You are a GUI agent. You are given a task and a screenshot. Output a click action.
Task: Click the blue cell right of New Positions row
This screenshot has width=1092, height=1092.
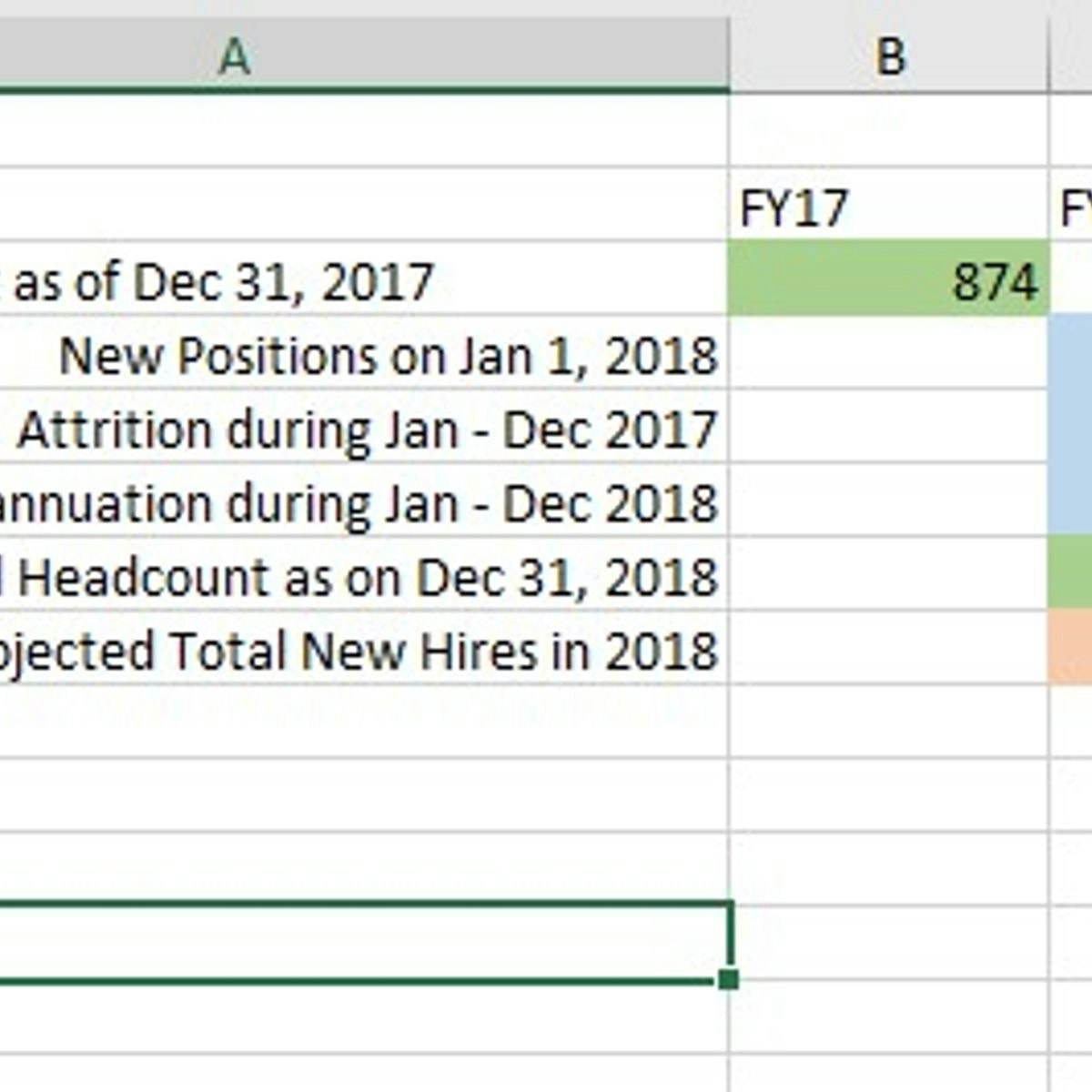[x=1072, y=354]
